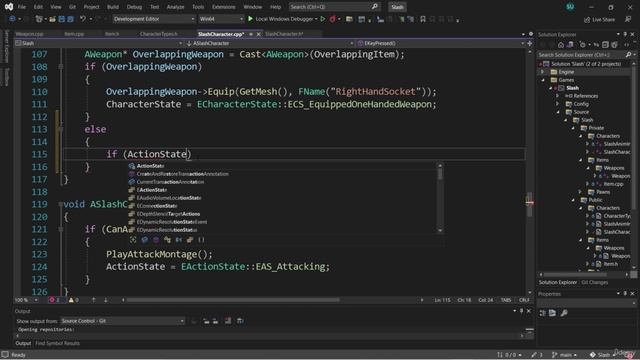
Task: Click the up arrow navigation below editor
Action: [93, 300]
